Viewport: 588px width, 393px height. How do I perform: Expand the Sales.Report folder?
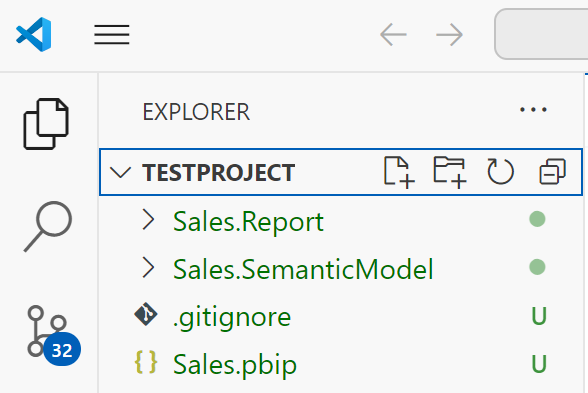tap(148, 220)
